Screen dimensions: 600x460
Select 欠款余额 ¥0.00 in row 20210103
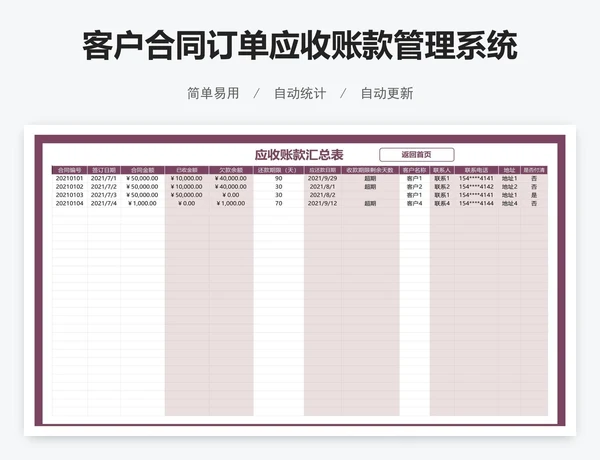point(231,195)
